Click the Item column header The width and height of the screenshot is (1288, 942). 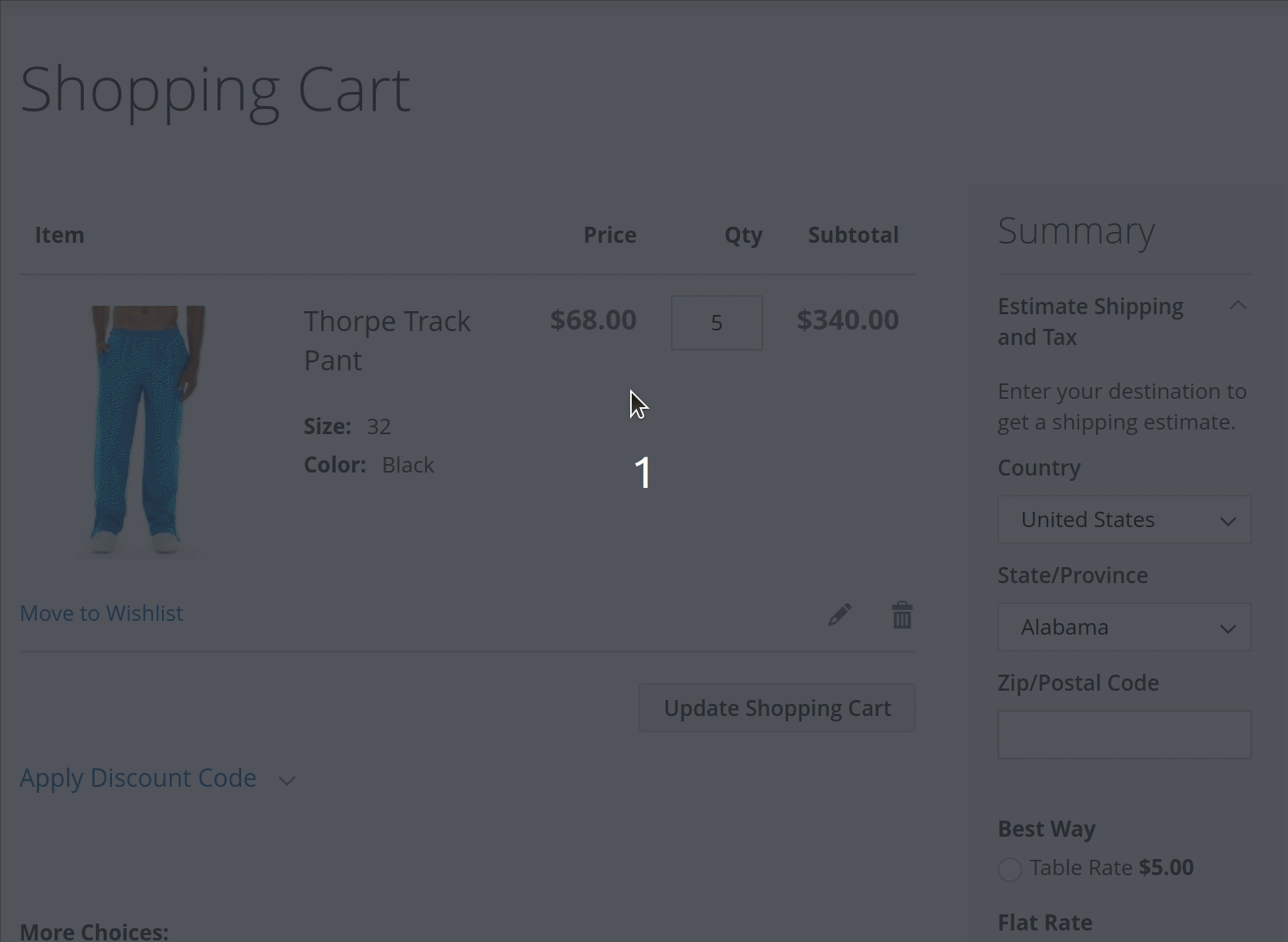[59, 234]
